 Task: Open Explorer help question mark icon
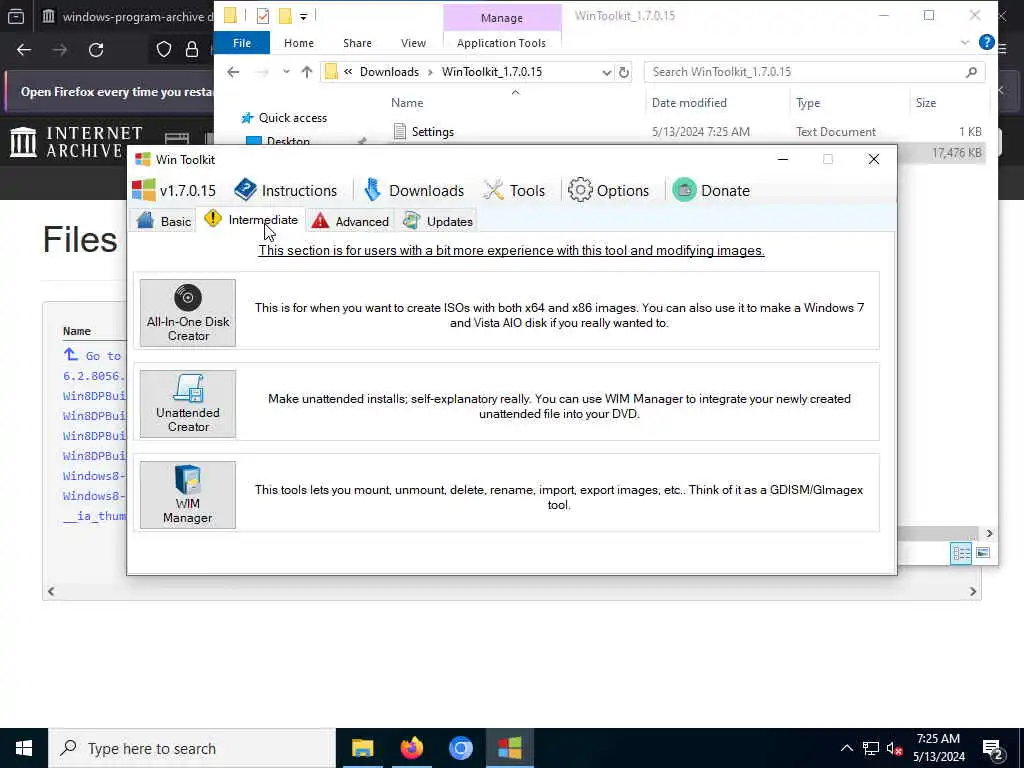click(986, 42)
